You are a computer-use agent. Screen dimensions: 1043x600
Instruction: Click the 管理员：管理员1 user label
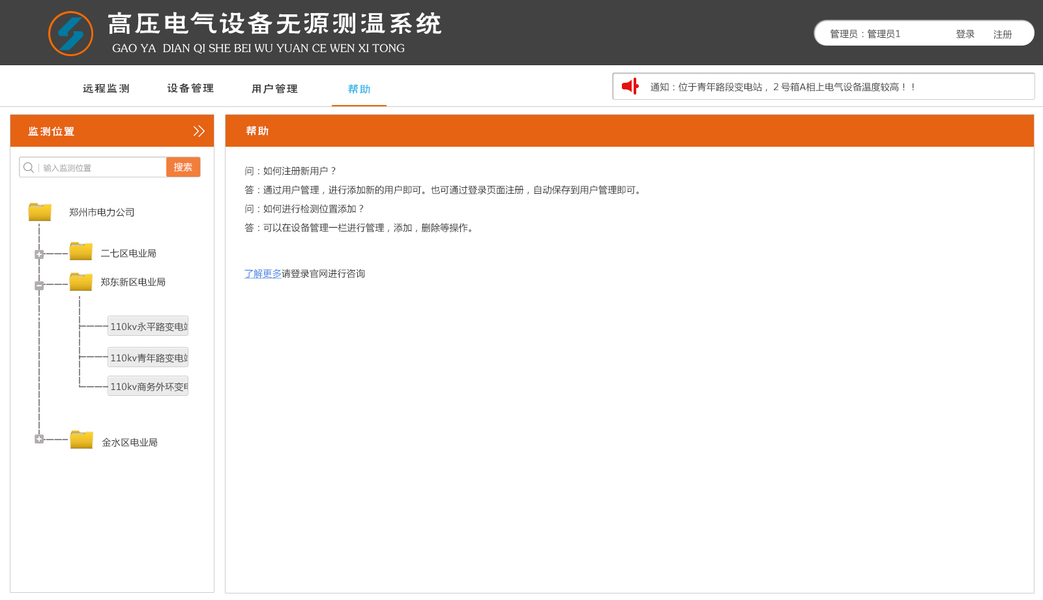[x=865, y=34]
